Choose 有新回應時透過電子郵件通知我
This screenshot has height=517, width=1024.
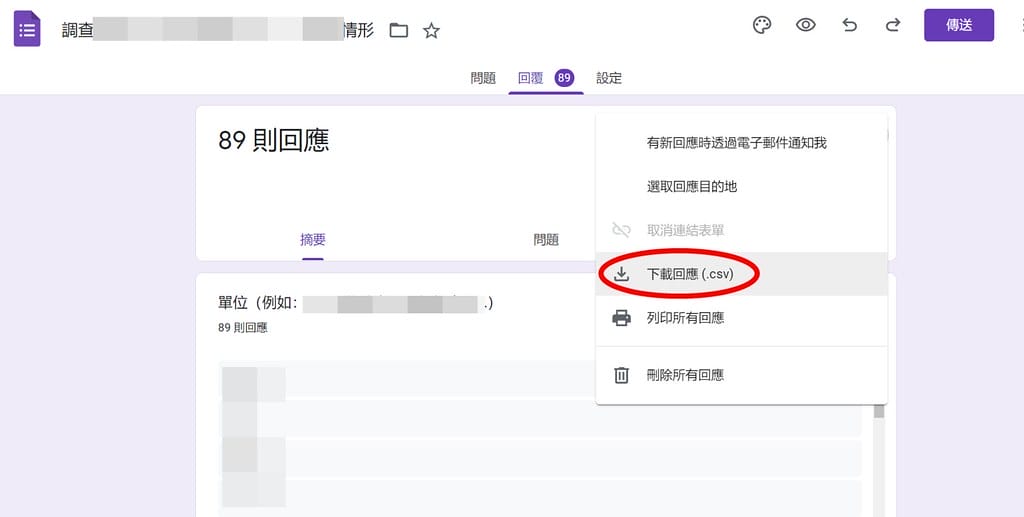[741, 143]
